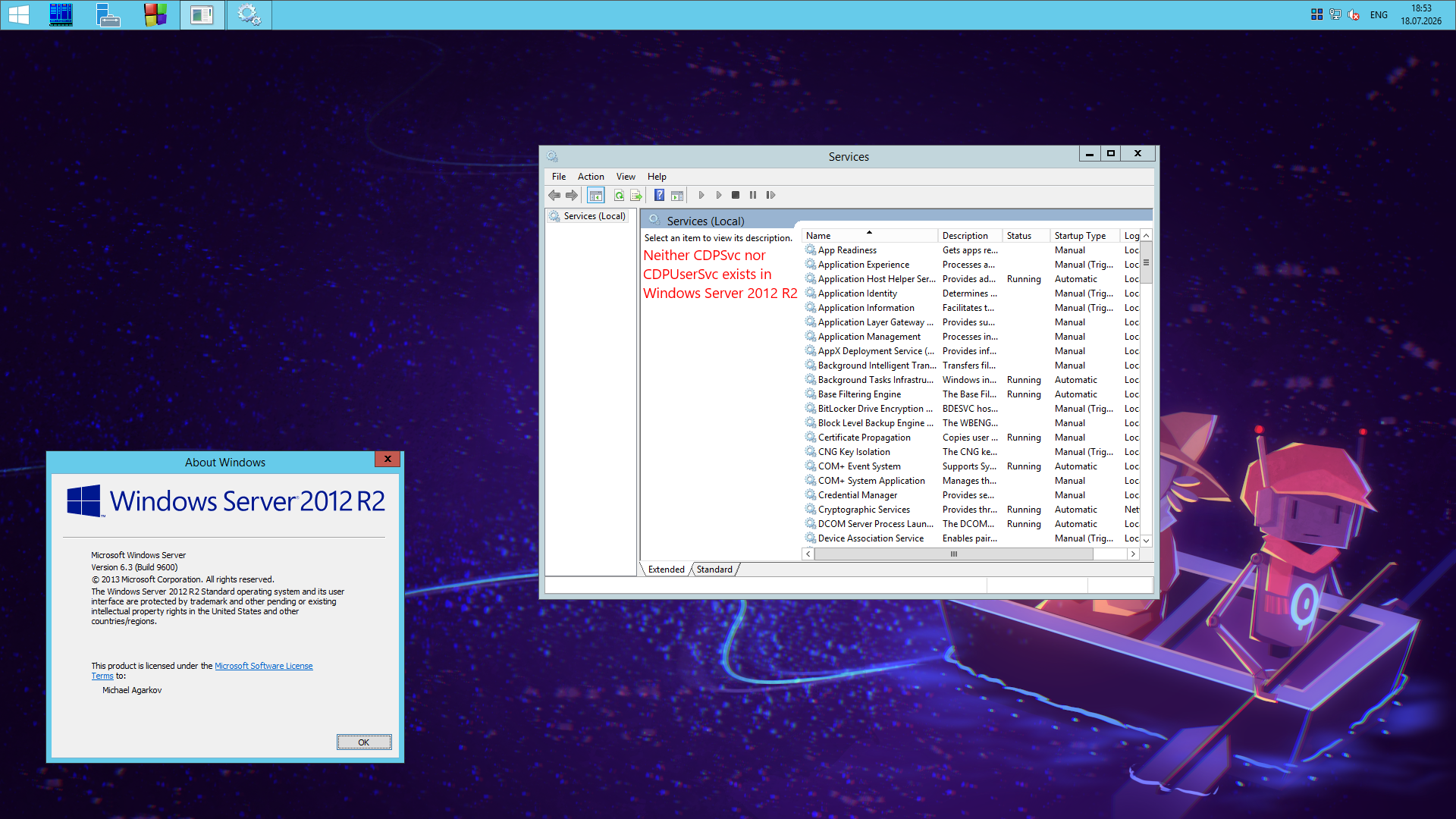The height and width of the screenshot is (819, 1456).
Task: Click the Refresh toolbar icon in Services
Action: pyautogui.click(x=619, y=196)
